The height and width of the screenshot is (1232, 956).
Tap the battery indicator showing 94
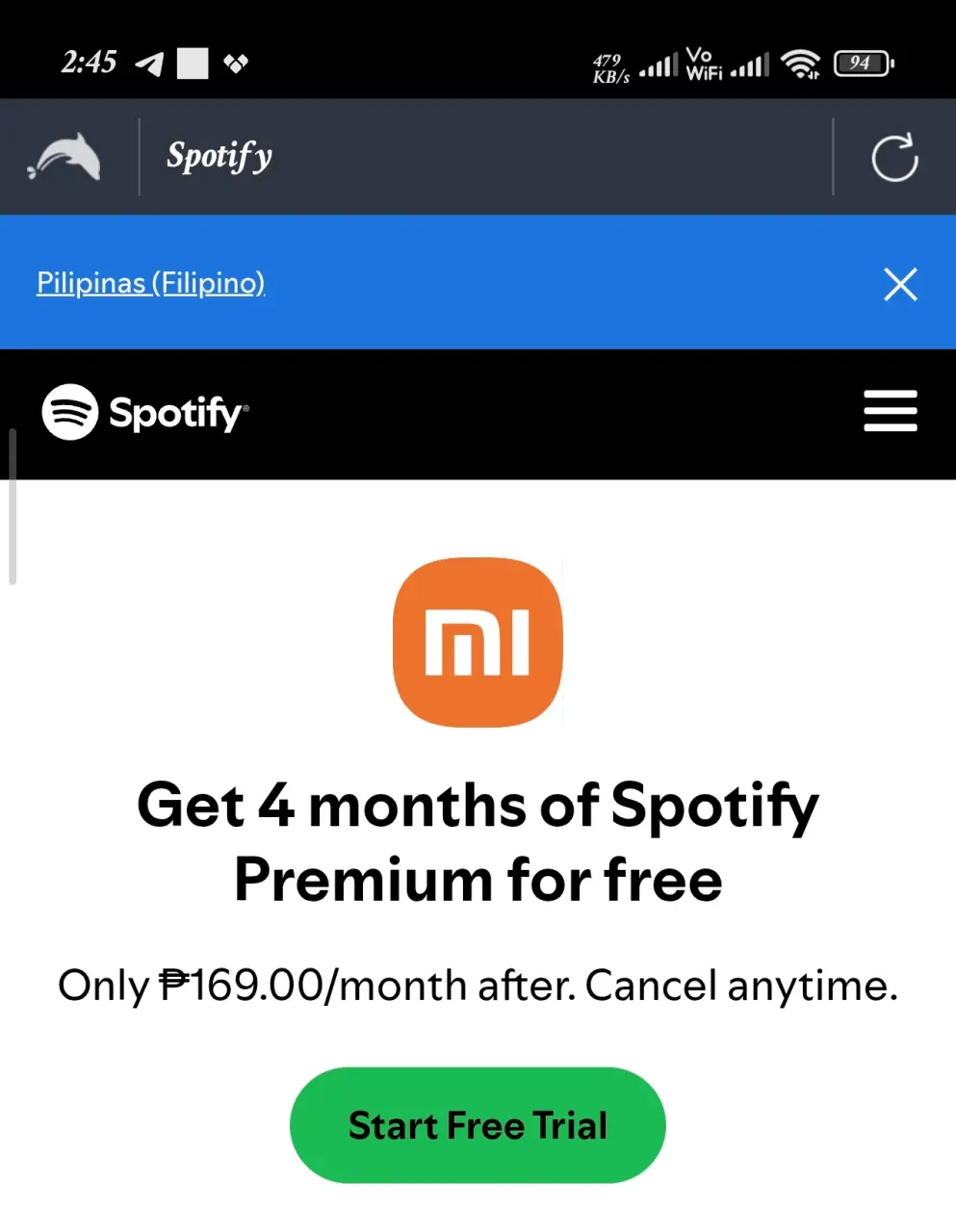(864, 64)
